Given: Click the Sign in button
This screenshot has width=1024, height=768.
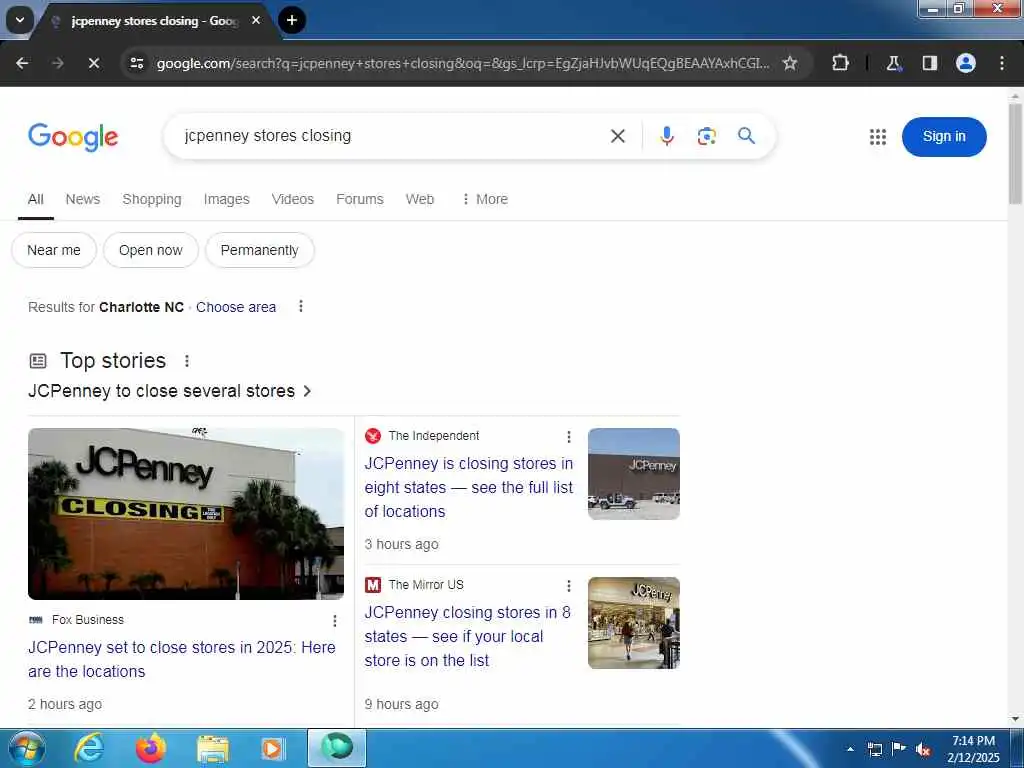Looking at the screenshot, I should 944,136.
